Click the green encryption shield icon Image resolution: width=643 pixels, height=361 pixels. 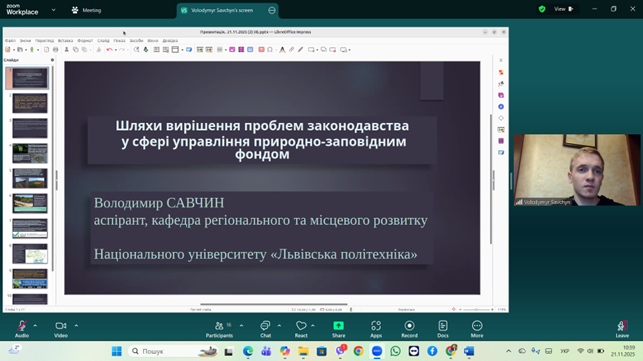click(x=542, y=9)
